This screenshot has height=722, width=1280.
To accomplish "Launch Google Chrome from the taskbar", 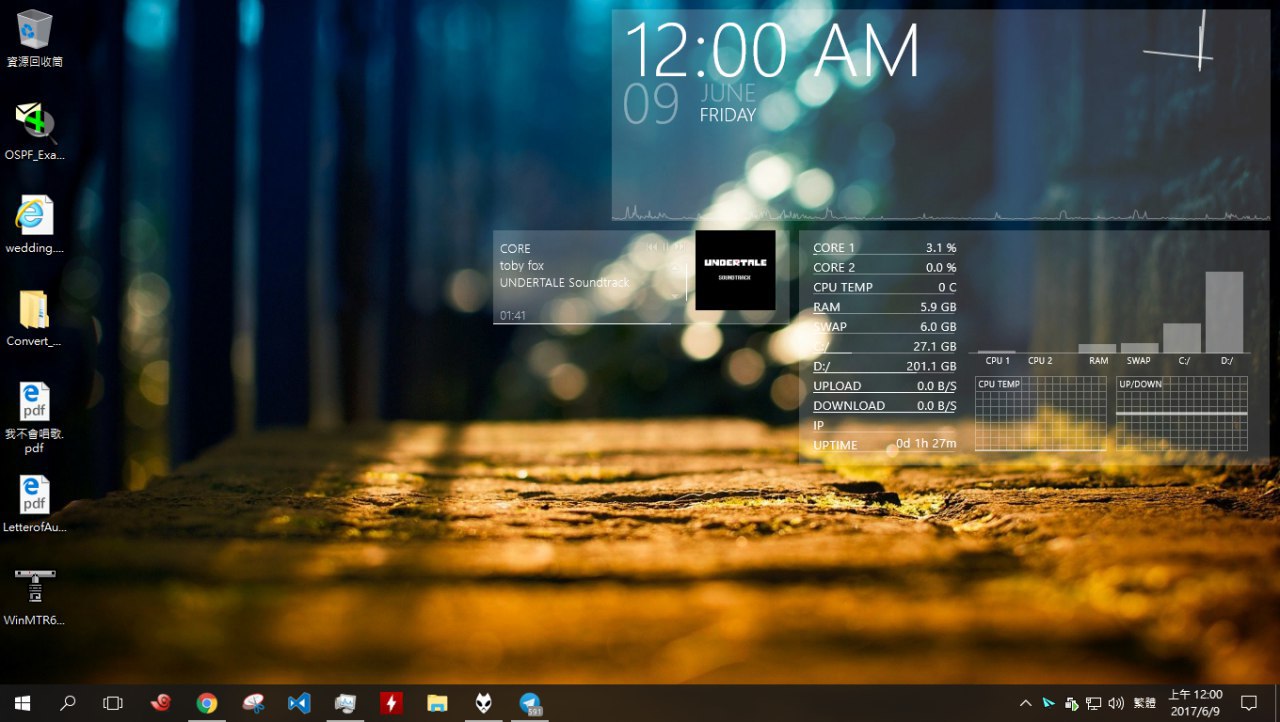I will 207,703.
